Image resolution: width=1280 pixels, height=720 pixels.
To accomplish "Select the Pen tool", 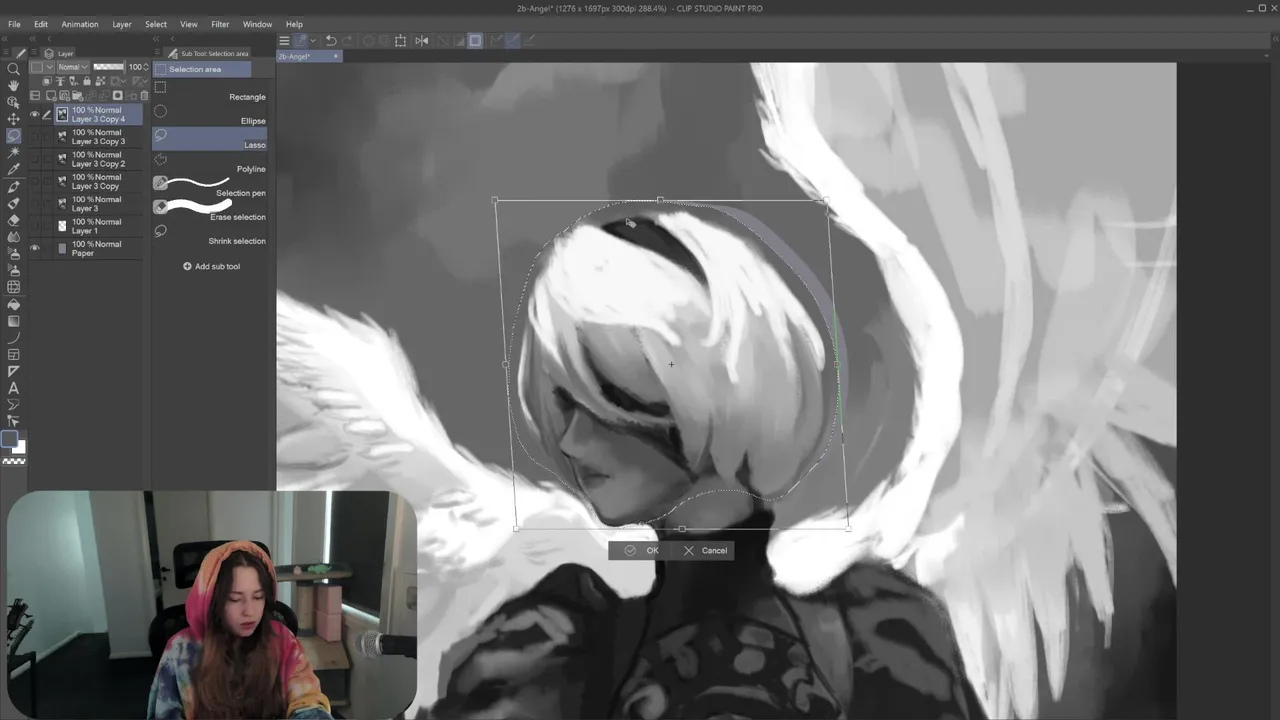I will [13, 187].
